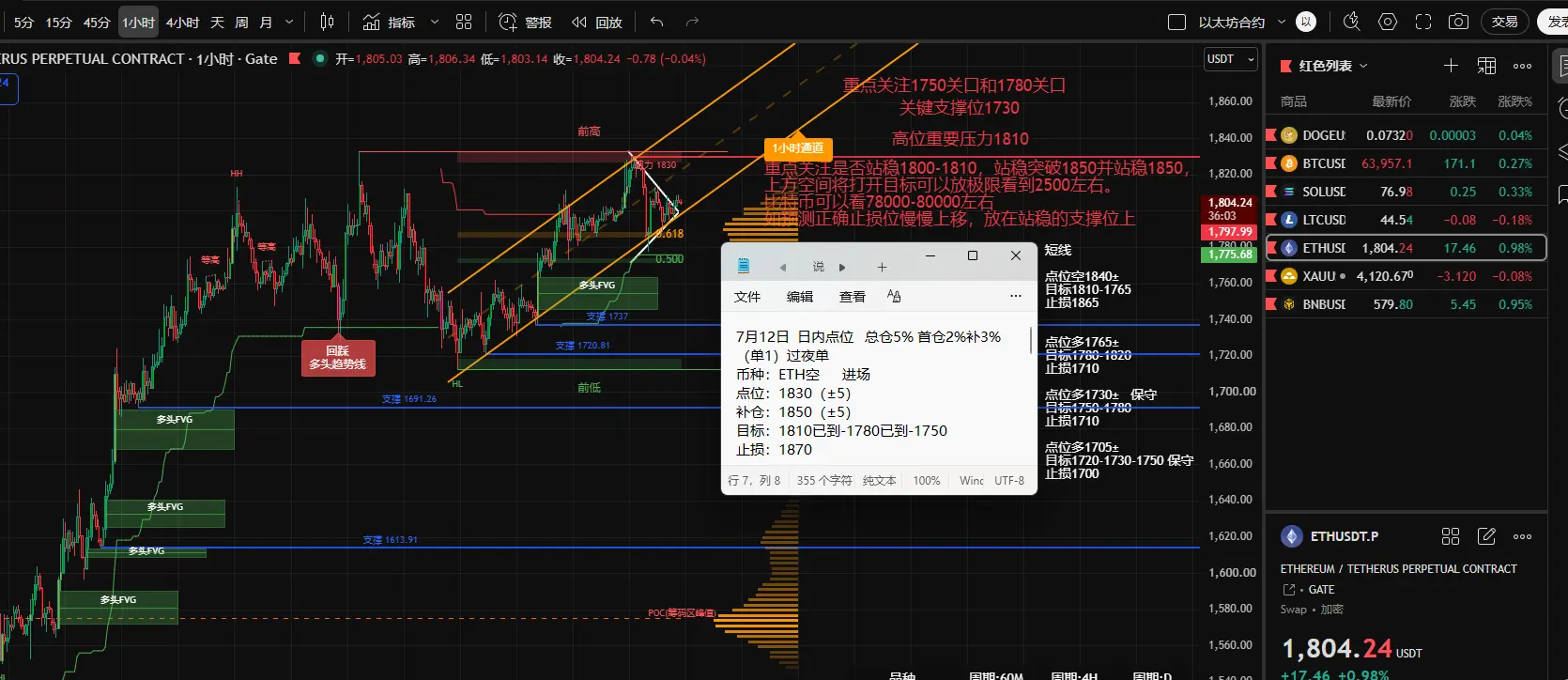Screen dimensions: 1568x680
Task: Select the 周 weekly timeframe
Action: tap(241, 22)
